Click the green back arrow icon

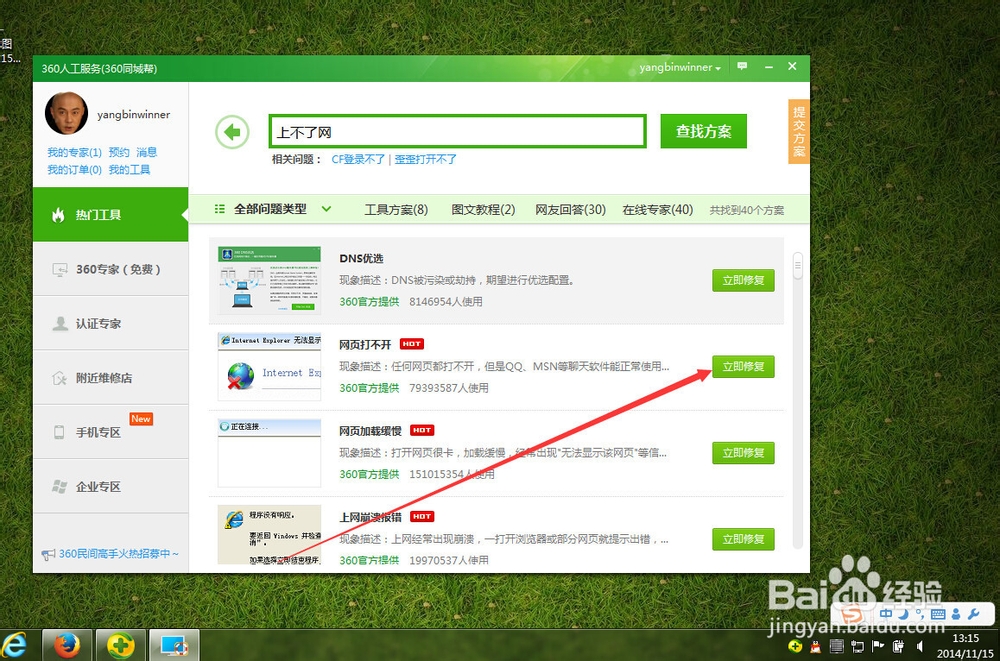click(232, 132)
